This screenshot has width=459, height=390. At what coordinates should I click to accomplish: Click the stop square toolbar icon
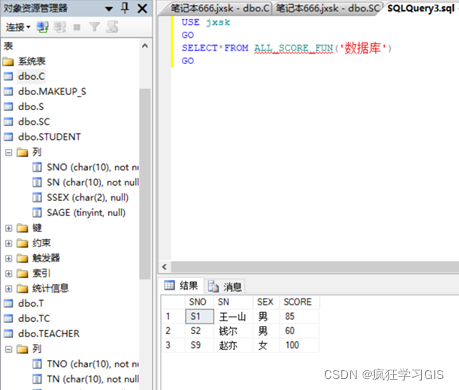(x=77, y=27)
